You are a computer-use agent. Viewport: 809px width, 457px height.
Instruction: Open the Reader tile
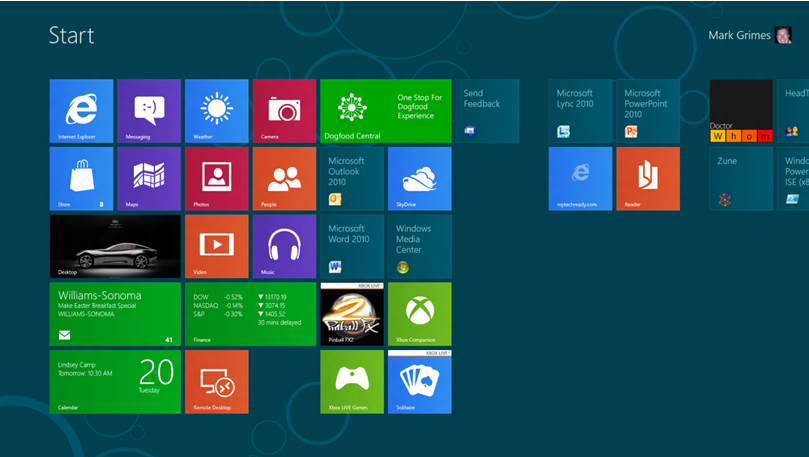(x=648, y=178)
